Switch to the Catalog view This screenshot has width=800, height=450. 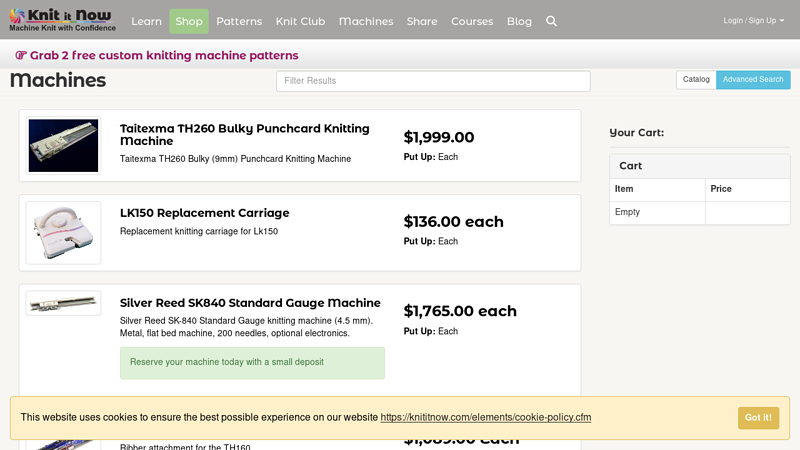(696, 80)
